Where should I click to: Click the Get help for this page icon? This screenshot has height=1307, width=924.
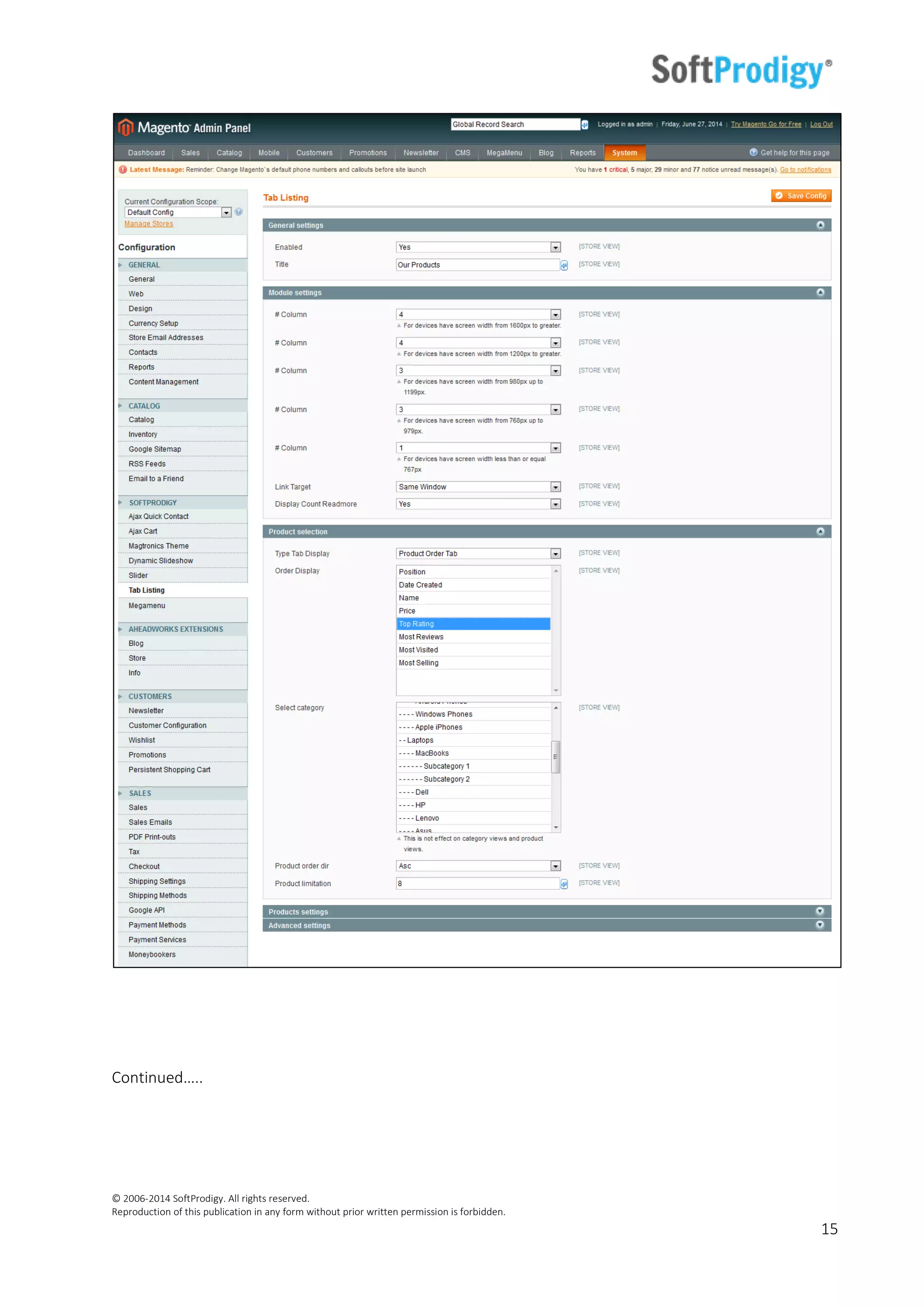pyautogui.click(x=753, y=153)
